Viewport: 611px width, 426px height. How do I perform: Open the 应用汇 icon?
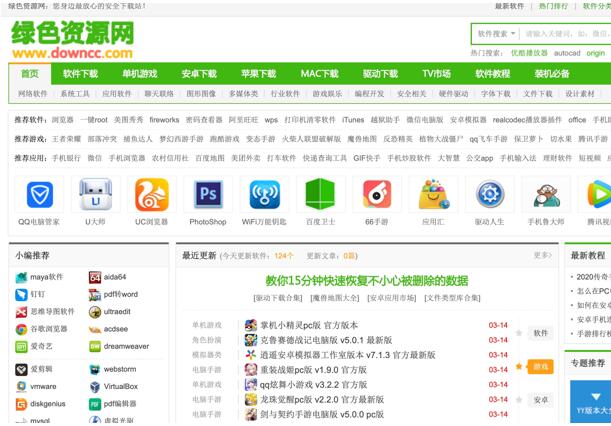433,194
